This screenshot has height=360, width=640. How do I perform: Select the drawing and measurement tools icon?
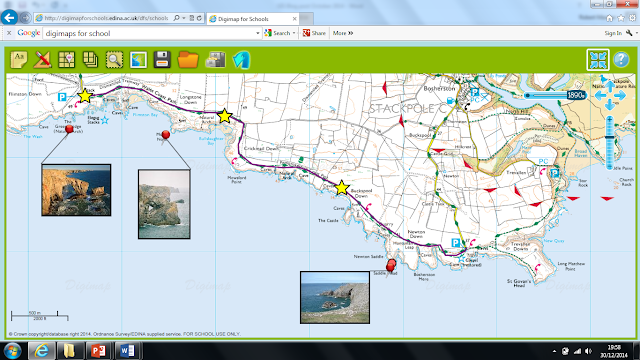coord(42,60)
